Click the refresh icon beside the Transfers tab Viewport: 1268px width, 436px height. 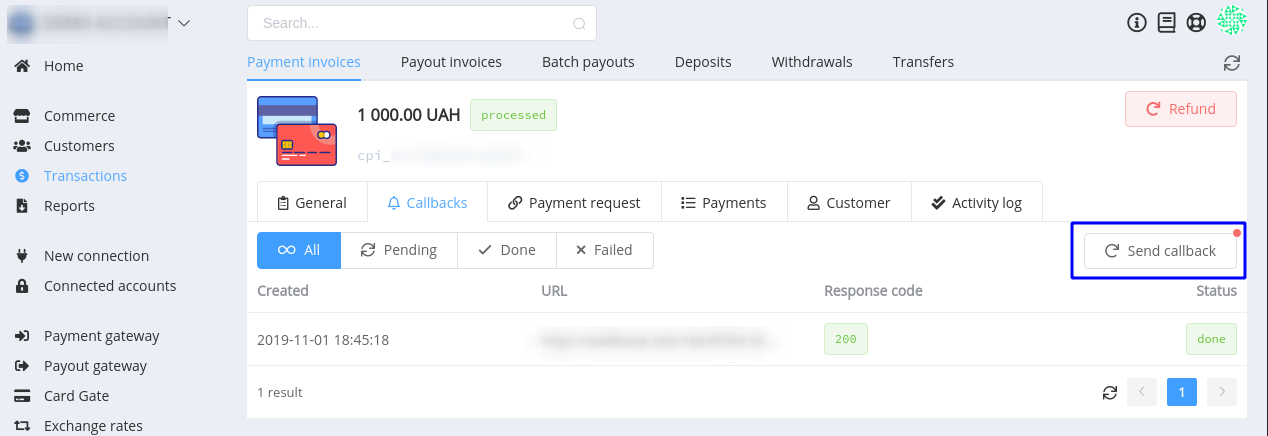coord(1232,63)
